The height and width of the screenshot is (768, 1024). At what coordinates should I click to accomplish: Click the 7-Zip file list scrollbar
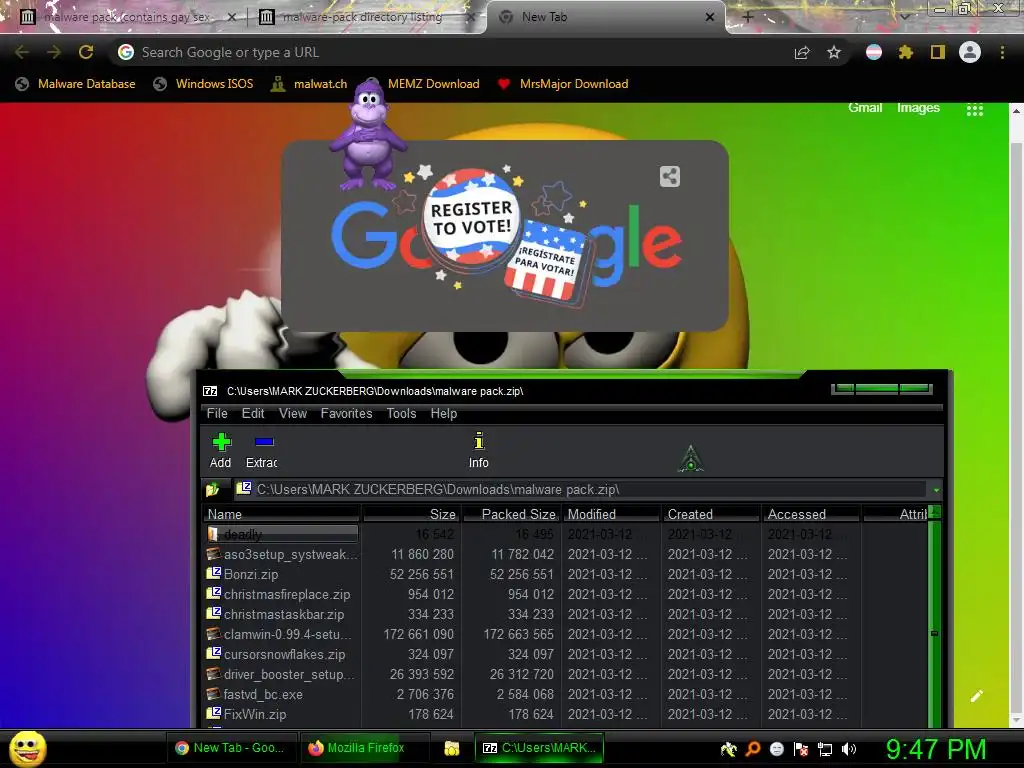935,617
